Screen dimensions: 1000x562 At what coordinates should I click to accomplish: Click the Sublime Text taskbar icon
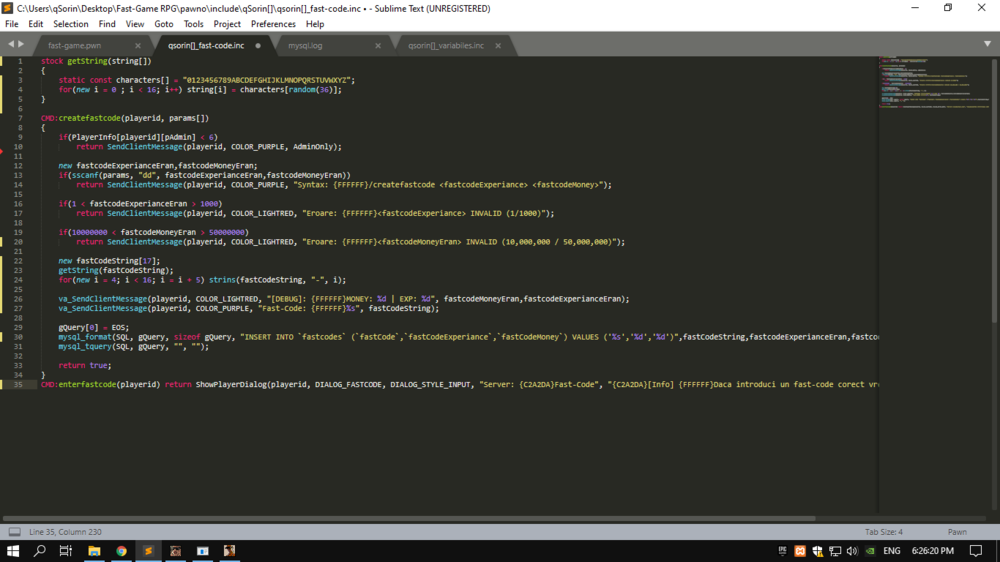[148, 551]
